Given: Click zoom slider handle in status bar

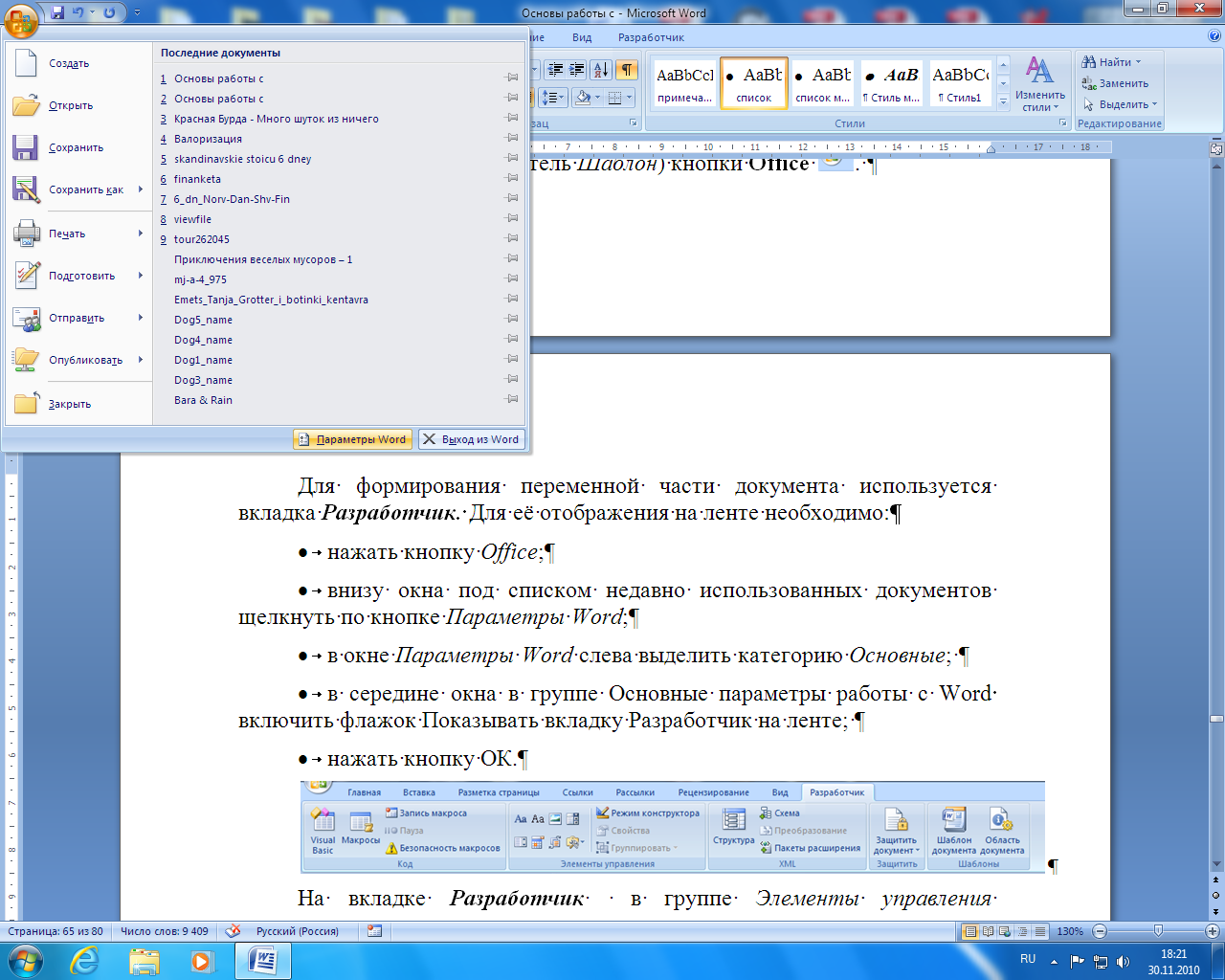Looking at the screenshot, I should click(x=1158, y=931).
